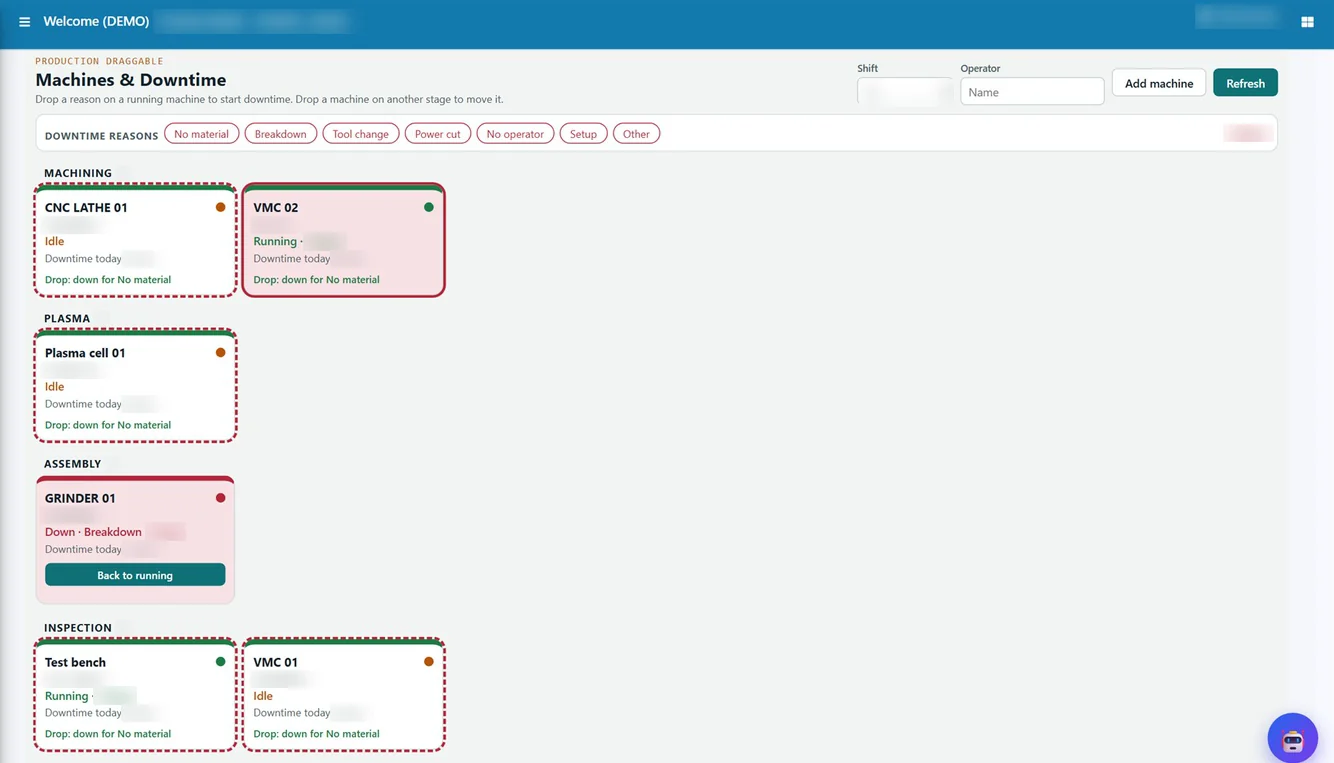
Task: Click the drop hint text on VMC 01
Action: pyautogui.click(x=317, y=734)
